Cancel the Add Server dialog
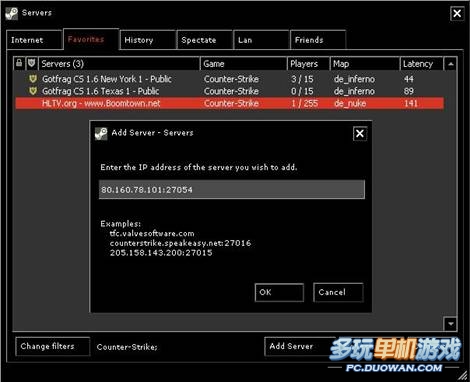Screen dimensions: 470x382 (x=338, y=292)
